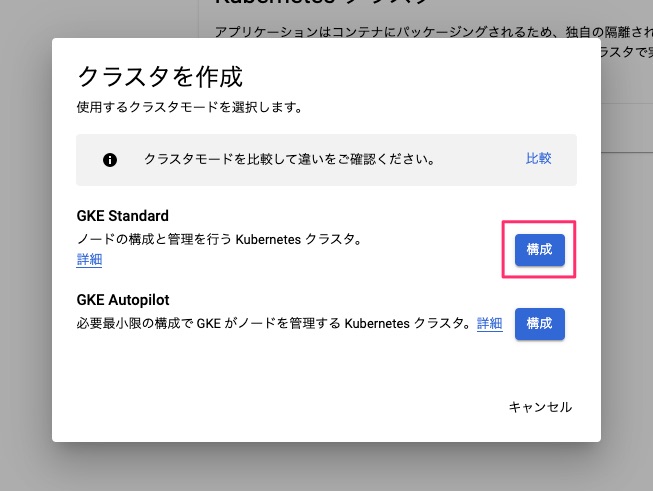Select the GKE Autopilot heading text
The image size is (653, 491).
(x=123, y=300)
